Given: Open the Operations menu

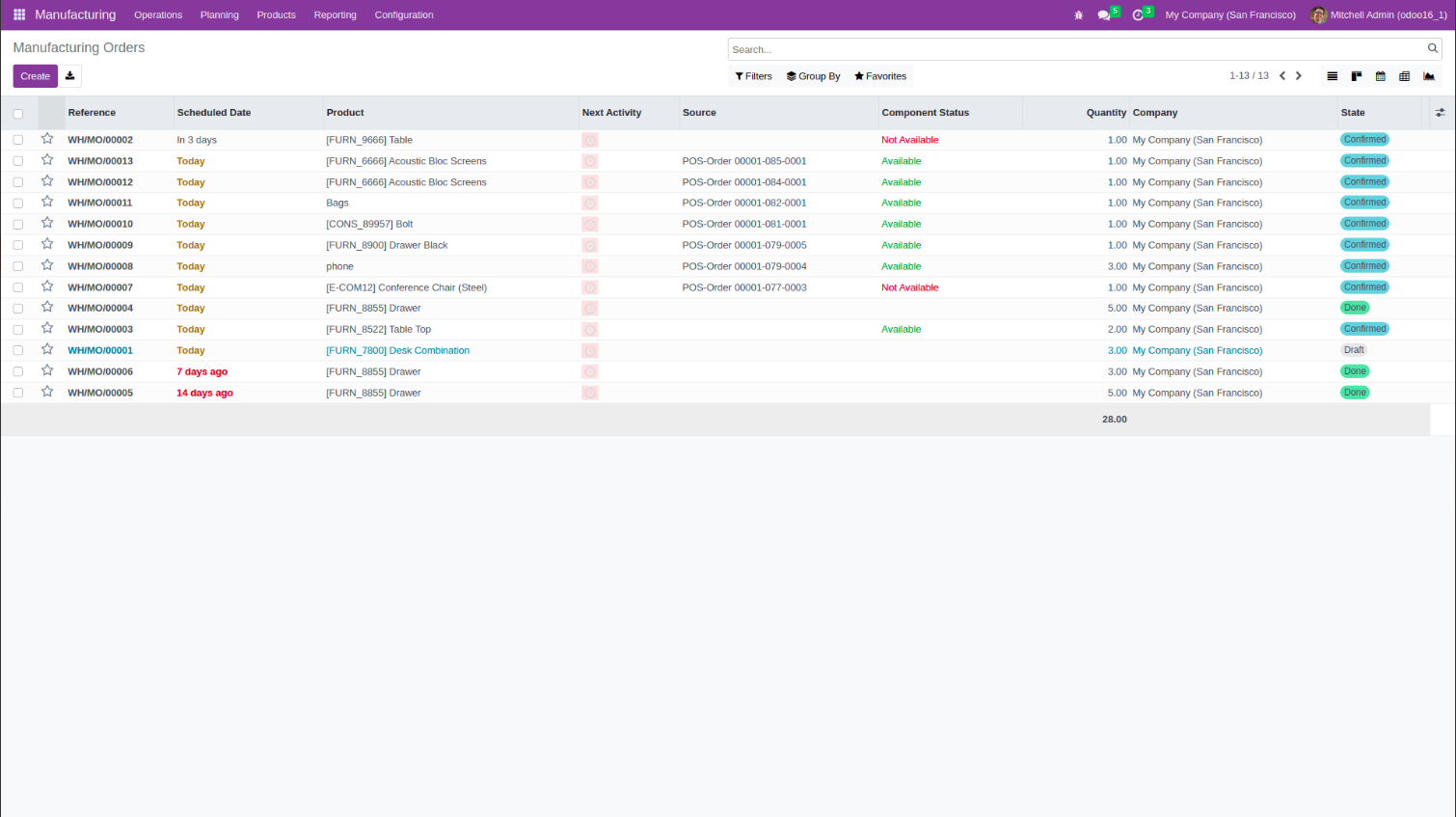Looking at the screenshot, I should coord(158,15).
